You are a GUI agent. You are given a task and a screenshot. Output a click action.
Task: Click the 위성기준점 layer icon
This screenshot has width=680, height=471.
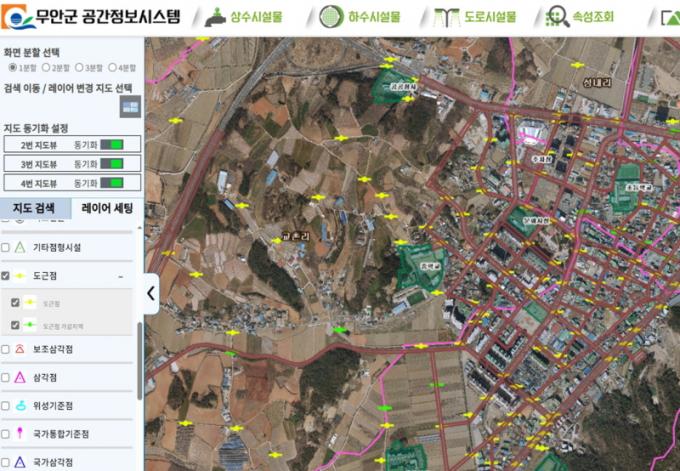(20, 406)
